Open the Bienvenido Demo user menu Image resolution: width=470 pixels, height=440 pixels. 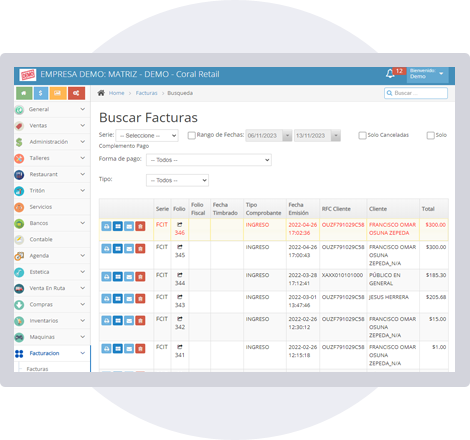pyautogui.click(x=427, y=74)
